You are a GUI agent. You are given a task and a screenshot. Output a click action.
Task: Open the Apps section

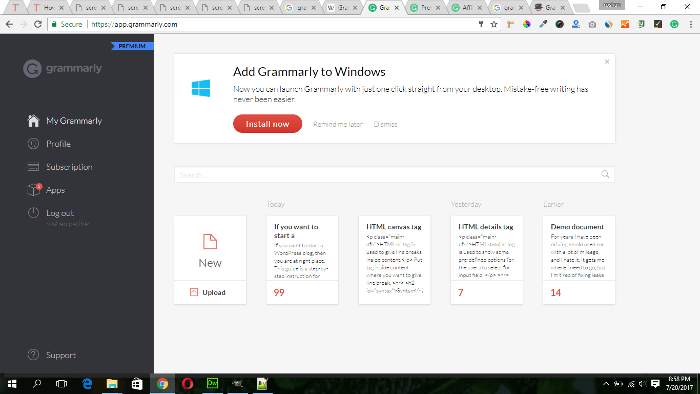(55, 190)
